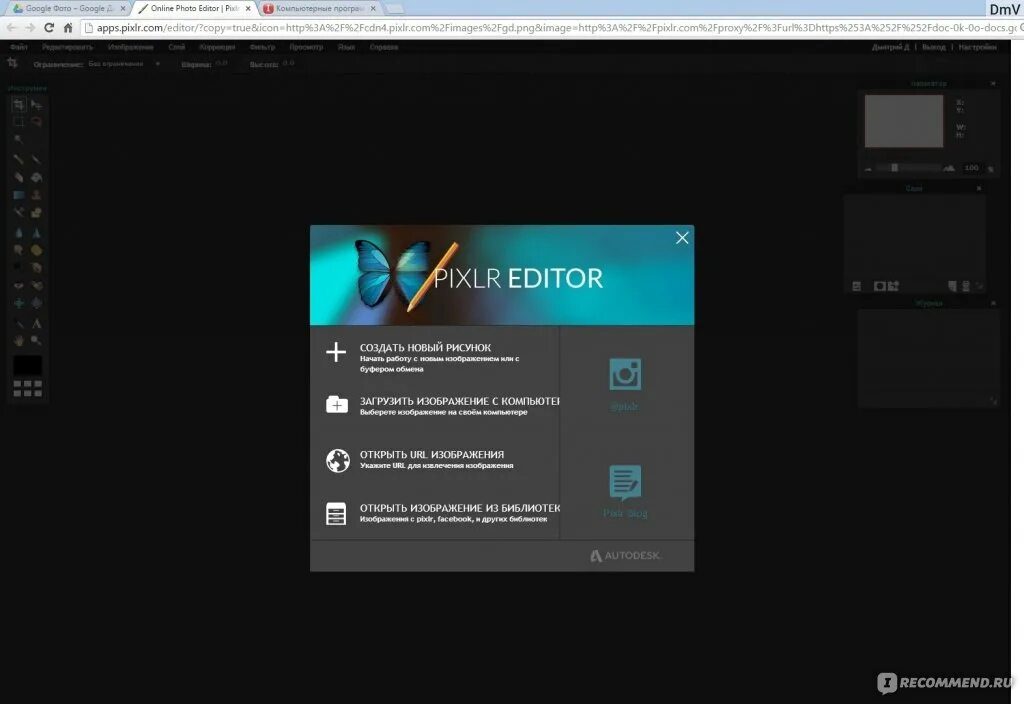1024x704 pixels.
Task: Select the Color Replace tool
Action: click(x=18, y=212)
